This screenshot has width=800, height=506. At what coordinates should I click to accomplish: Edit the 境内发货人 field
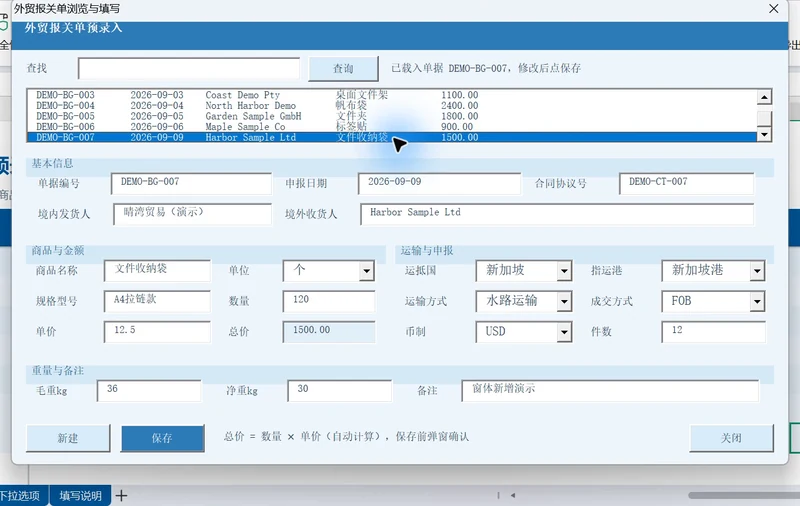[x=192, y=214]
